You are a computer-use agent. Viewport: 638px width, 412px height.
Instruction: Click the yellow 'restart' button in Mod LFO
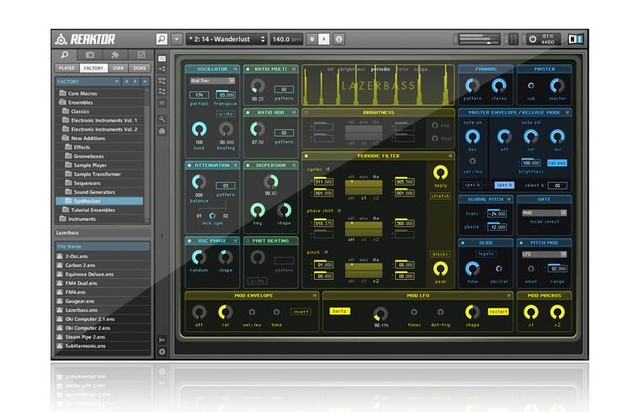tap(498, 312)
